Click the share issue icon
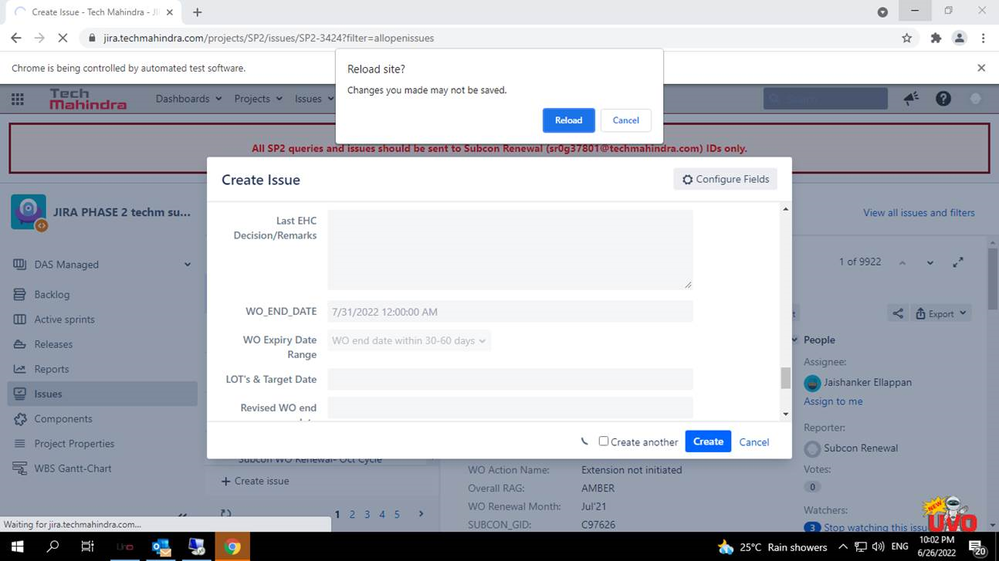 (x=898, y=313)
